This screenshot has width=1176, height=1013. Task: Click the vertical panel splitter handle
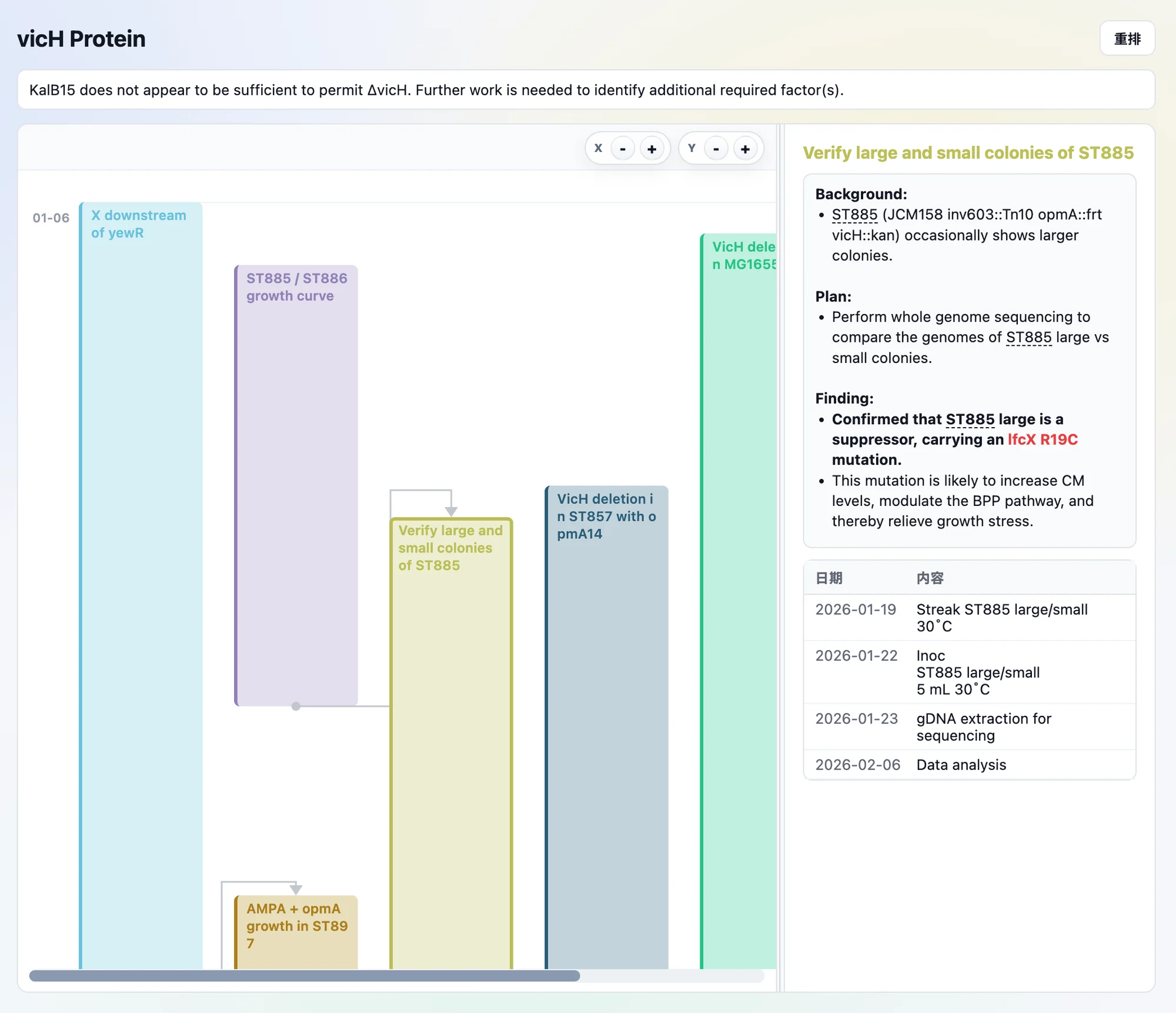tap(781, 557)
